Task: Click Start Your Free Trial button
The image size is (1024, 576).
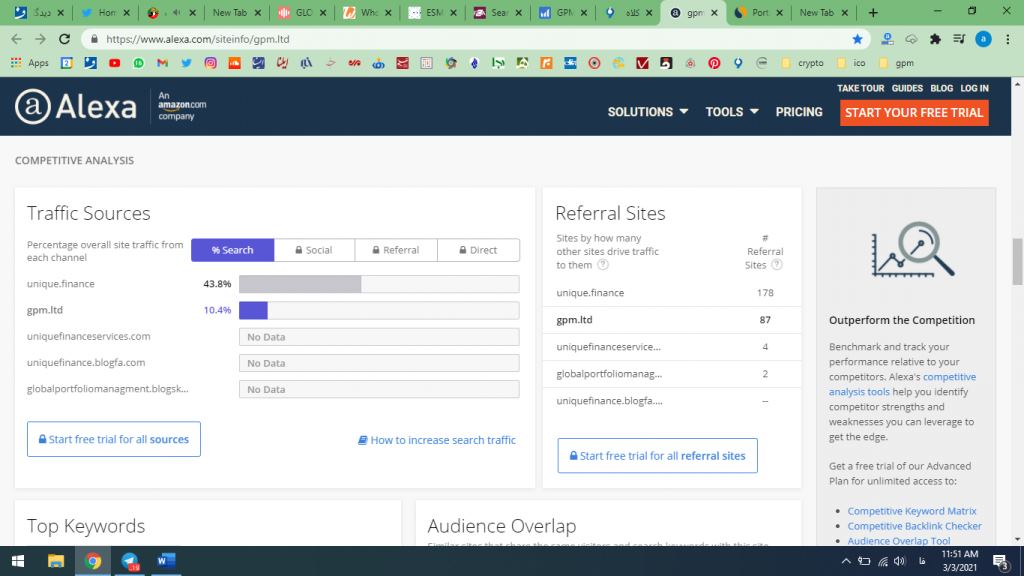Action: click(913, 112)
